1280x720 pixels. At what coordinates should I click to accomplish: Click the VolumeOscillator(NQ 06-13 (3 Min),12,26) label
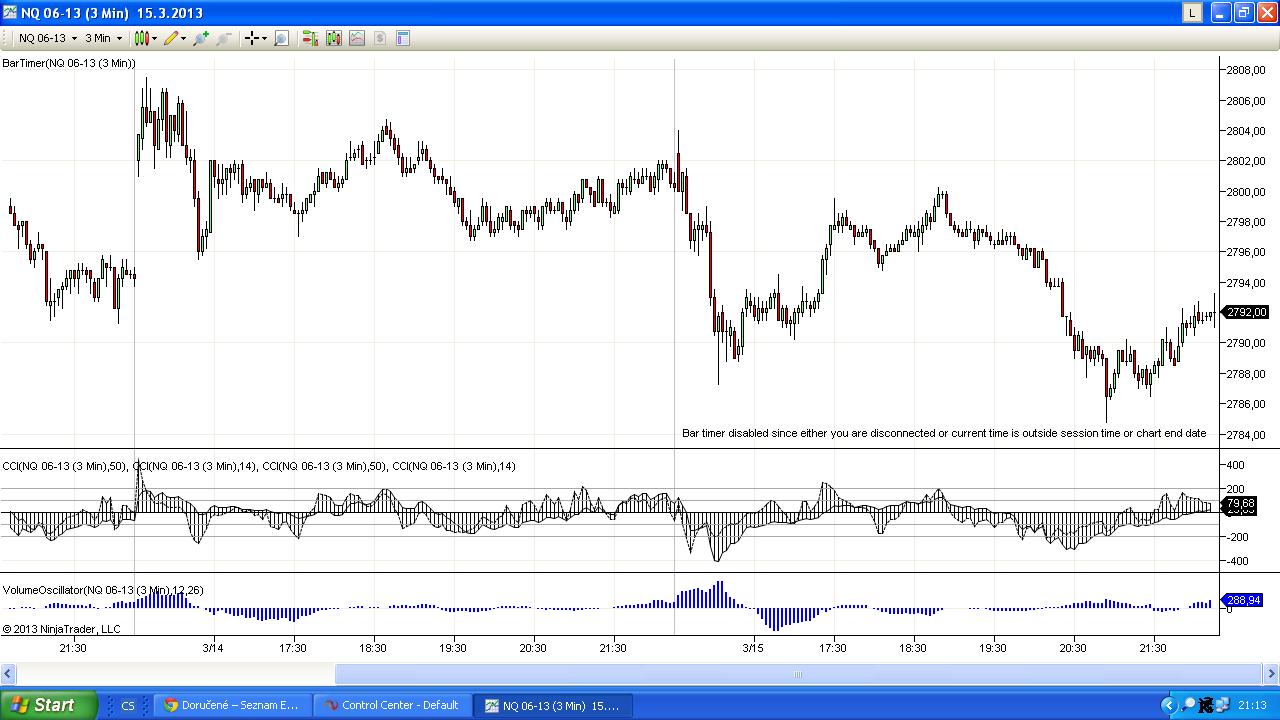(x=103, y=591)
